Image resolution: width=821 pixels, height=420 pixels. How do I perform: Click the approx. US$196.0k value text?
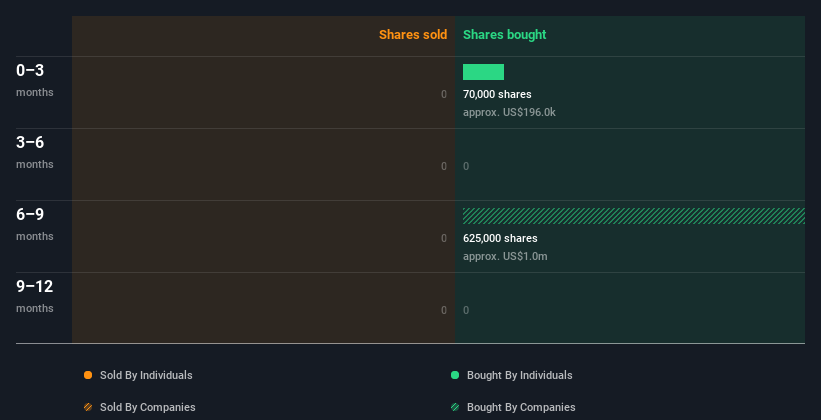point(509,112)
